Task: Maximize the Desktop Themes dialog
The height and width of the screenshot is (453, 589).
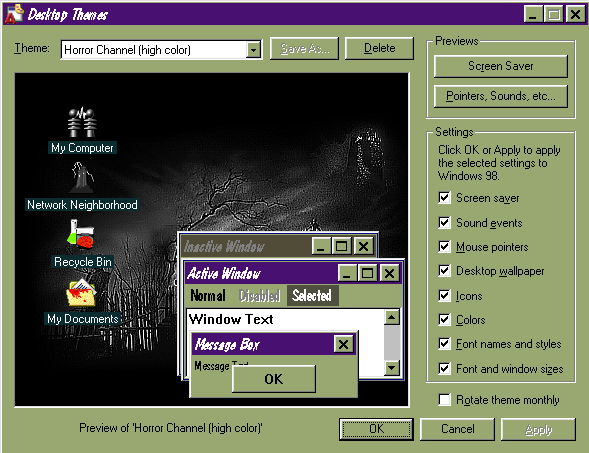Action: point(554,15)
